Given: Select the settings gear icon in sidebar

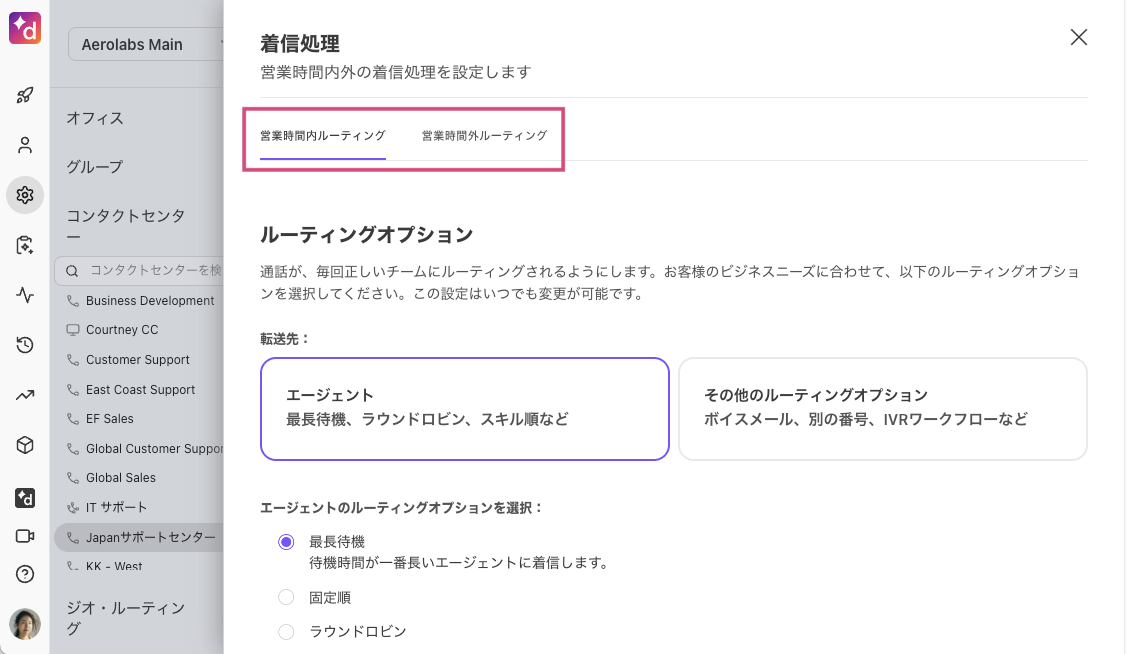Looking at the screenshot, I should (x=24, y=195).
